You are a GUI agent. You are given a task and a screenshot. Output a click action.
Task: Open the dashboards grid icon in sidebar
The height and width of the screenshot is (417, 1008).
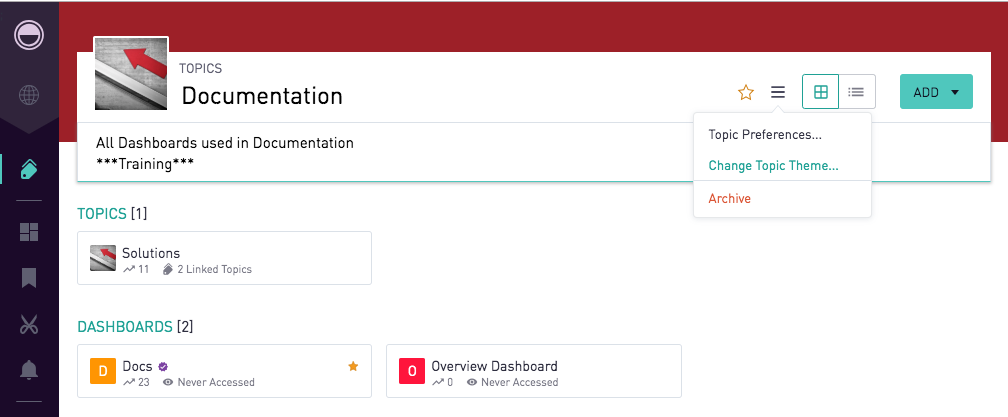pyautogui.click(x=29, y=232)
